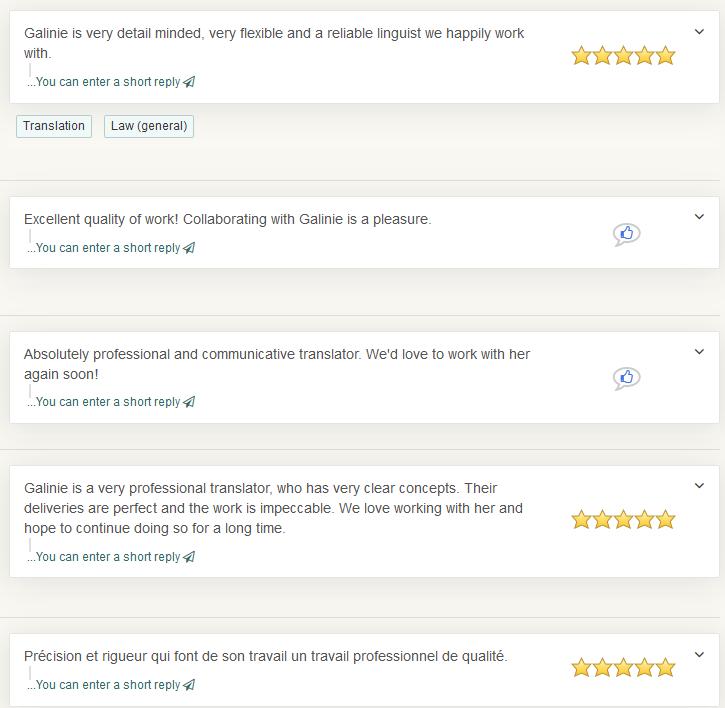
Task: Reply to the Excellent quality of work review
Action: [x=107, y=248]
